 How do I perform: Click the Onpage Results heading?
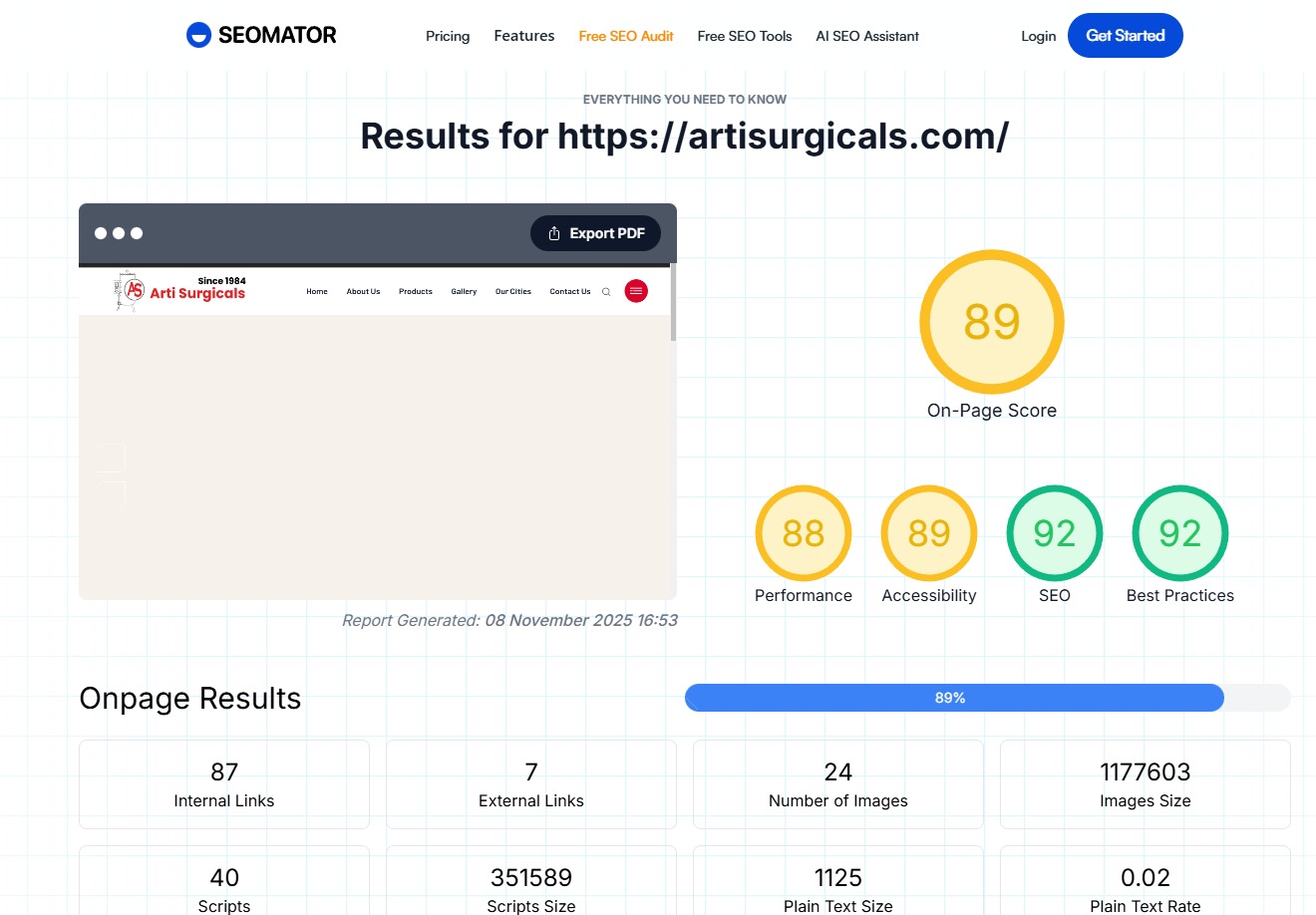pos(190,699)
